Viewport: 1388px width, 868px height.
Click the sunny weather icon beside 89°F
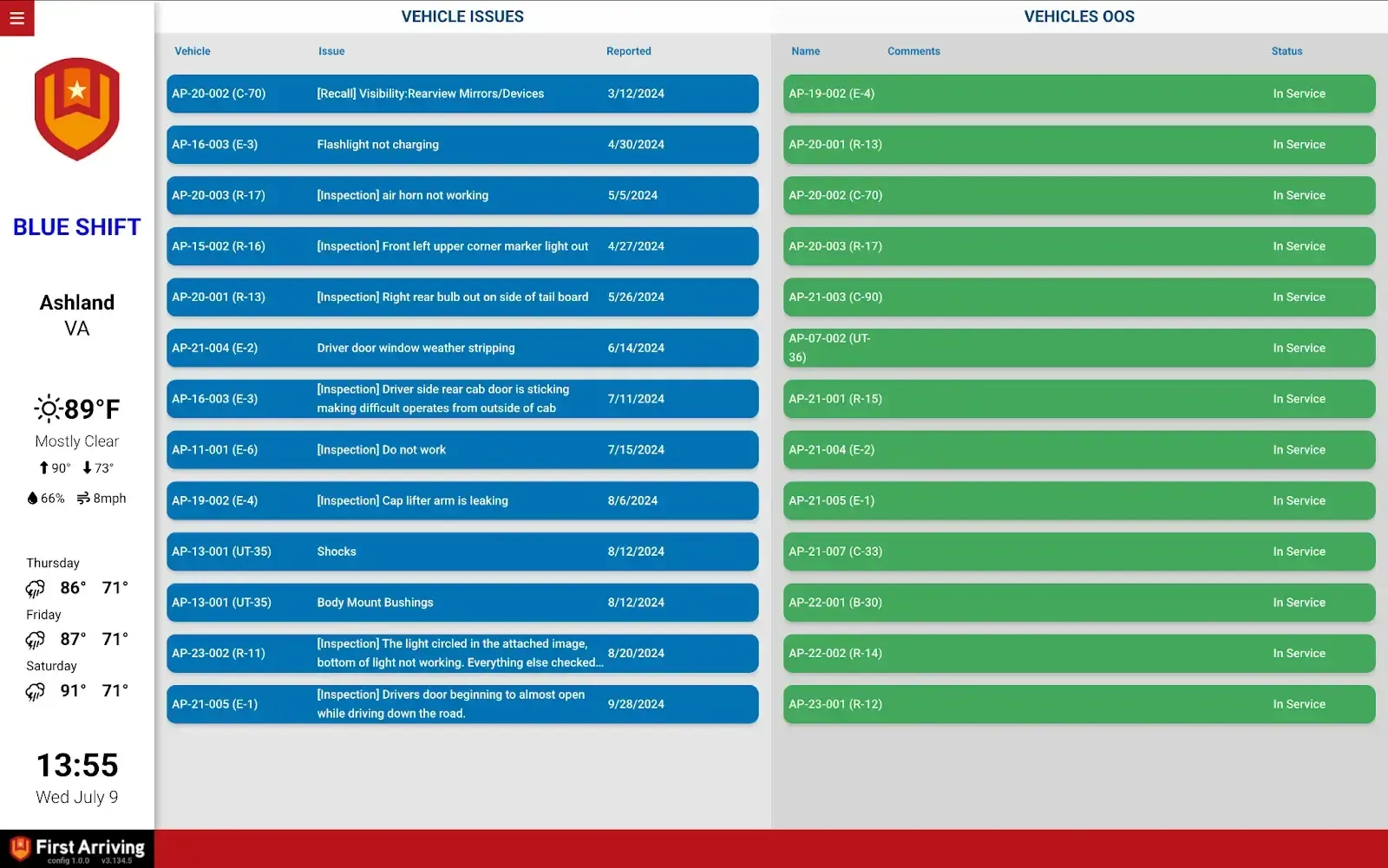[48, 408]
